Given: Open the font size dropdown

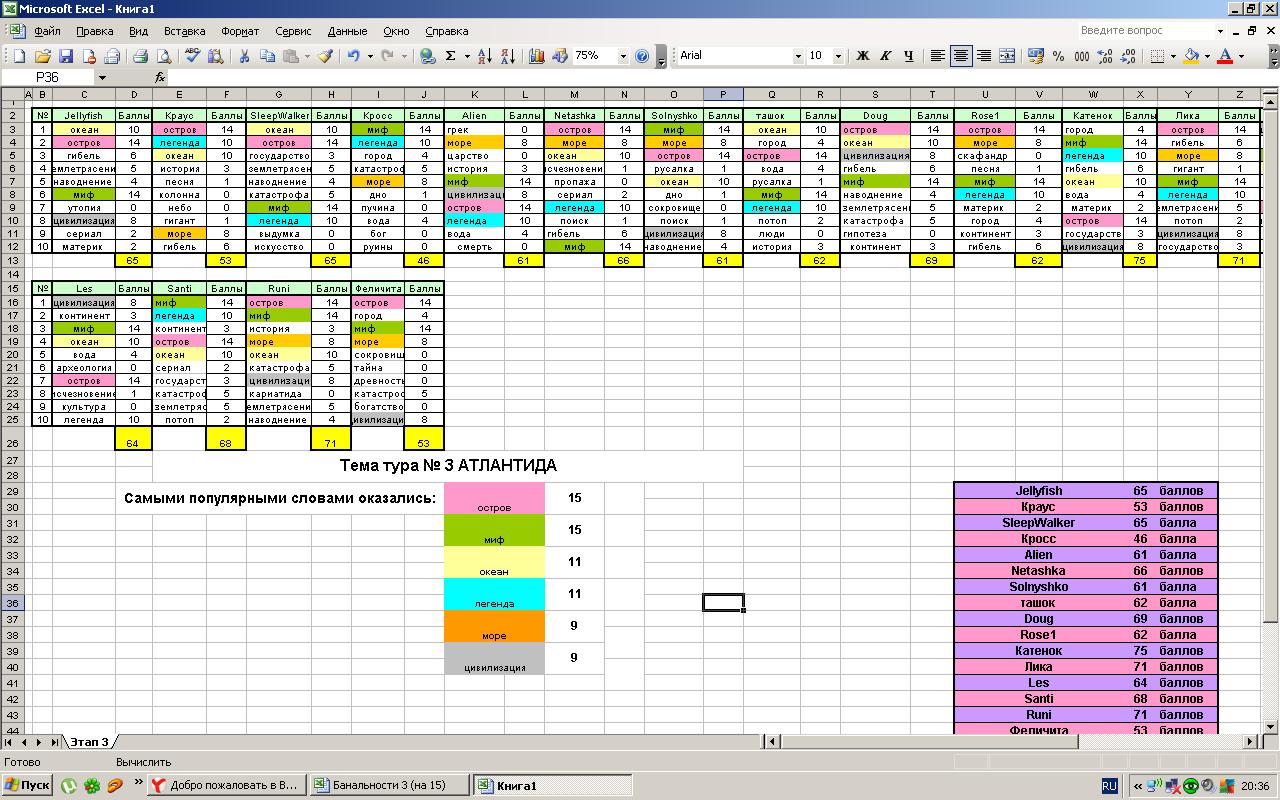Looking at the screenshot, I should click(838, 56).
